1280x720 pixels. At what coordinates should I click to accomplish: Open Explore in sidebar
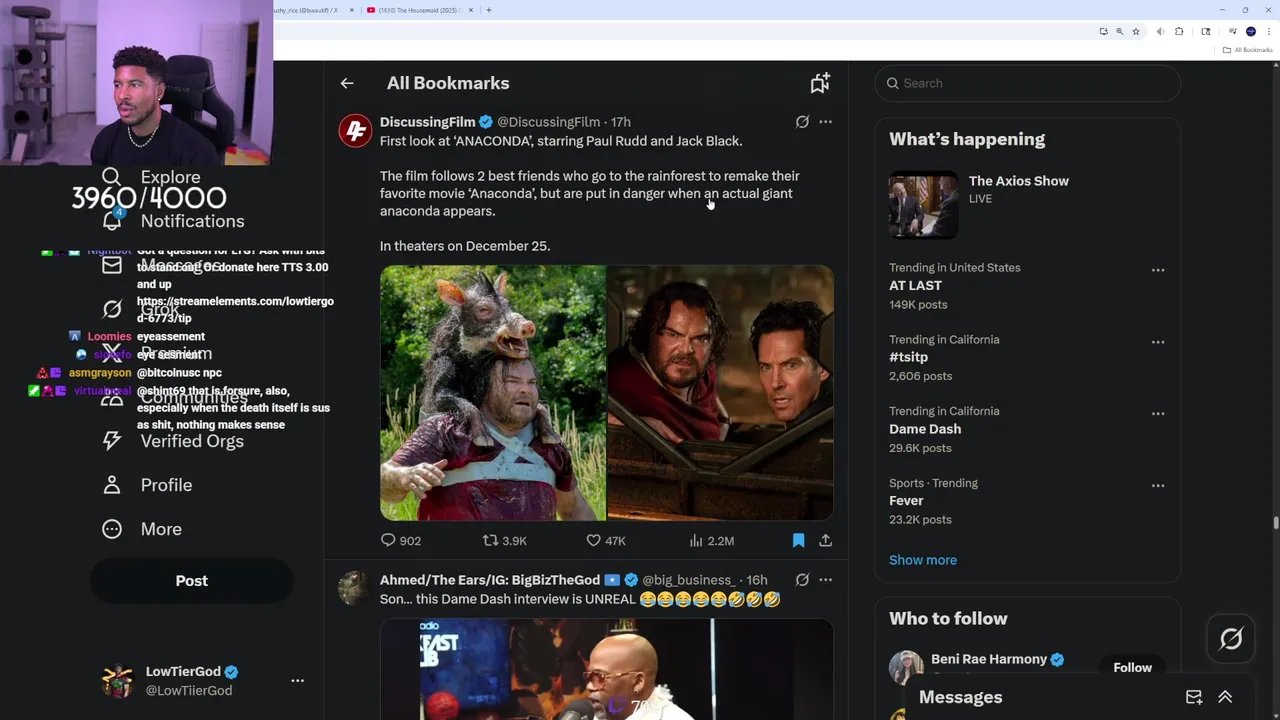pyautogui.click(x=151, y=177)
